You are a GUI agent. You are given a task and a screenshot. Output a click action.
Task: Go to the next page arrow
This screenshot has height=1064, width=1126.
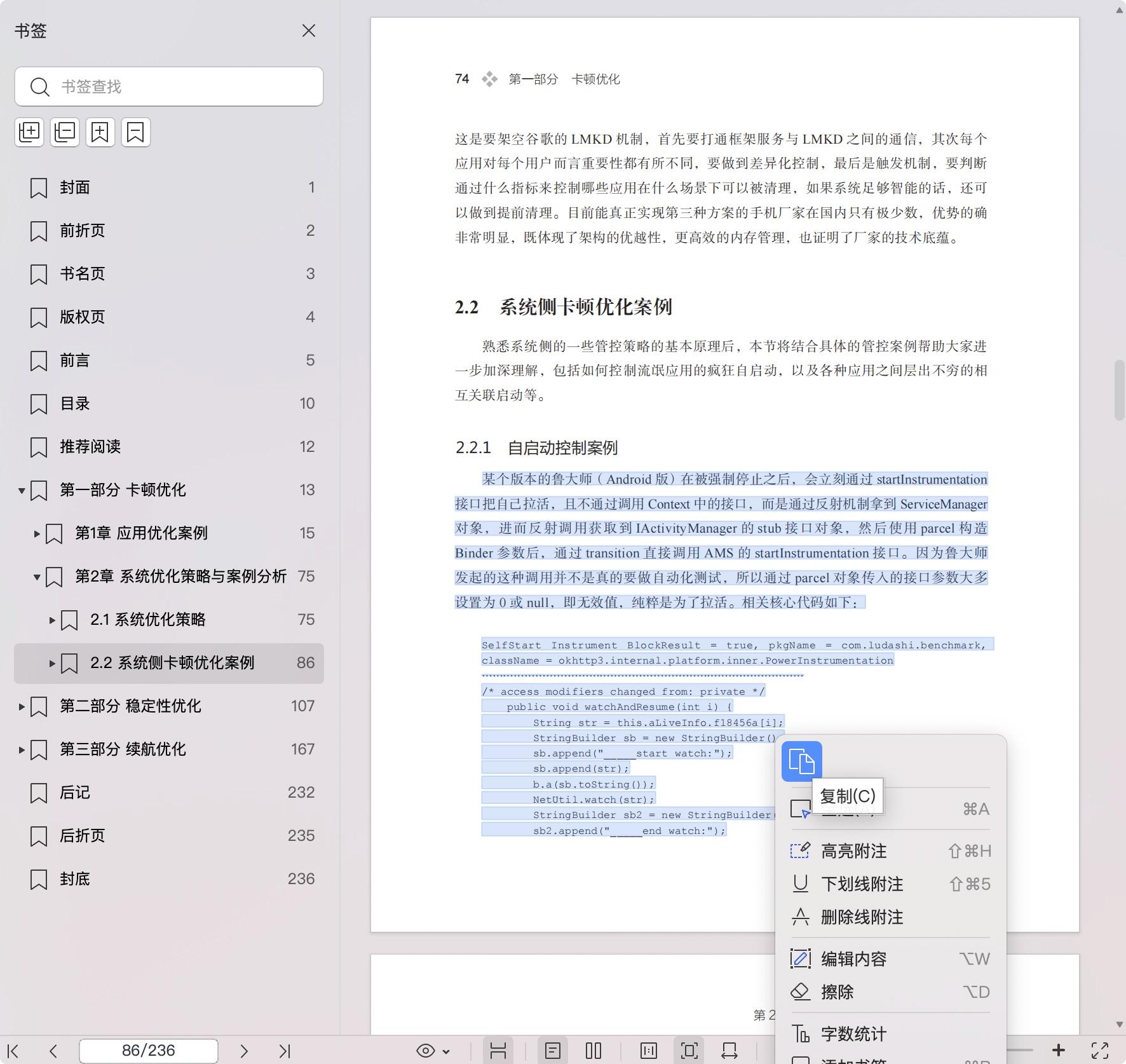[244, 1051]
